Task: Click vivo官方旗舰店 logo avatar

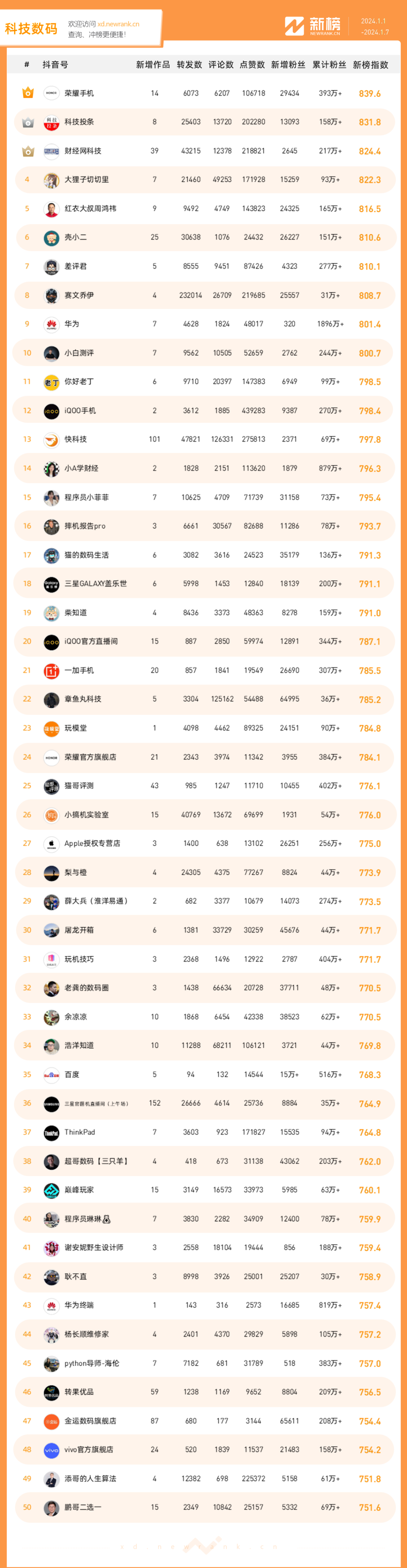Action: (52, 1450)
